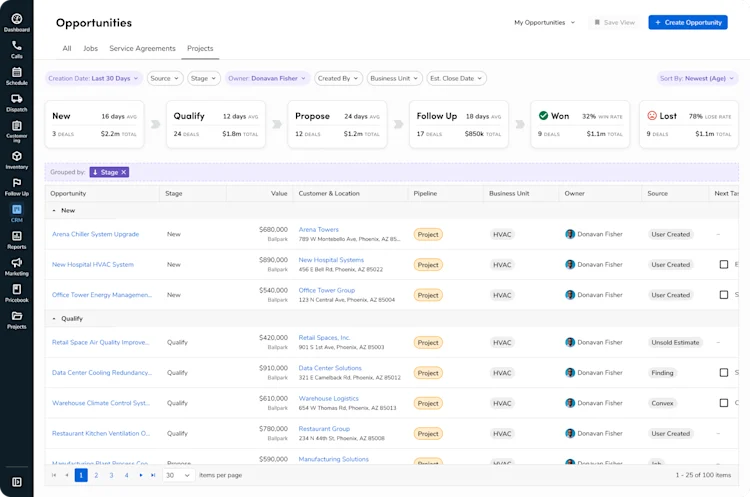Go to Schedule in the sidebar

(x=17, y=76)
